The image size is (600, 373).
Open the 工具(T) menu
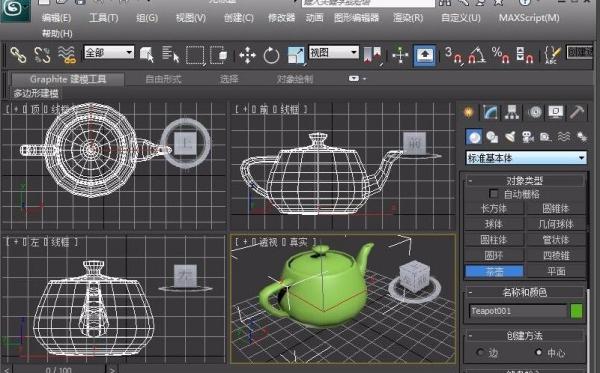103,18
